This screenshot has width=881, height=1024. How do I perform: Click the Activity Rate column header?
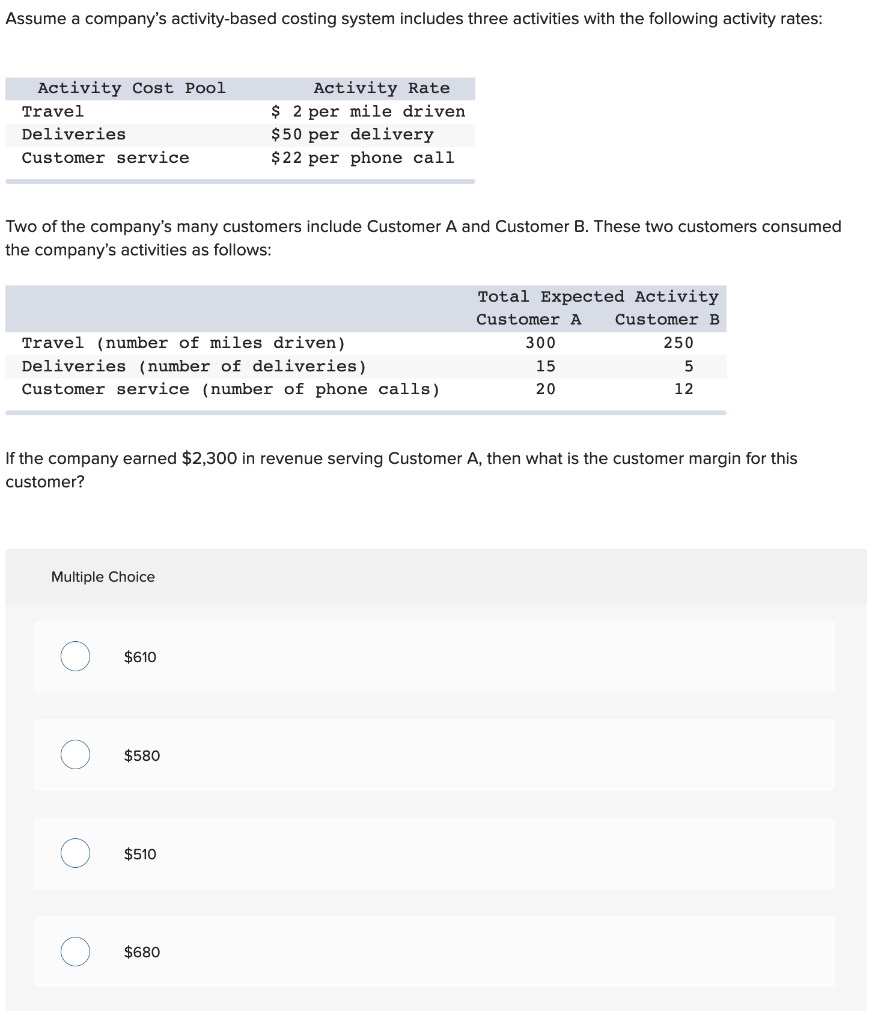pyautogui.click(x=381, y=88)
